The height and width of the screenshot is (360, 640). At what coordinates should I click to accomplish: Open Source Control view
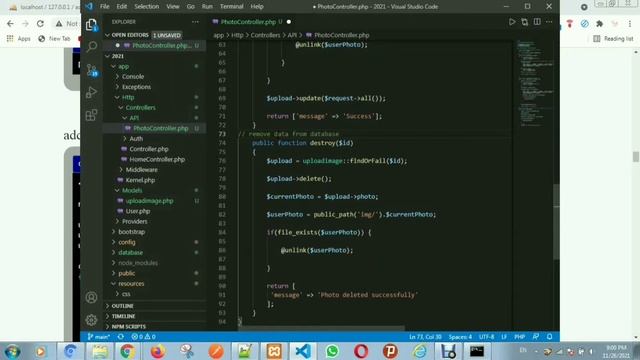tap(91, 70)
